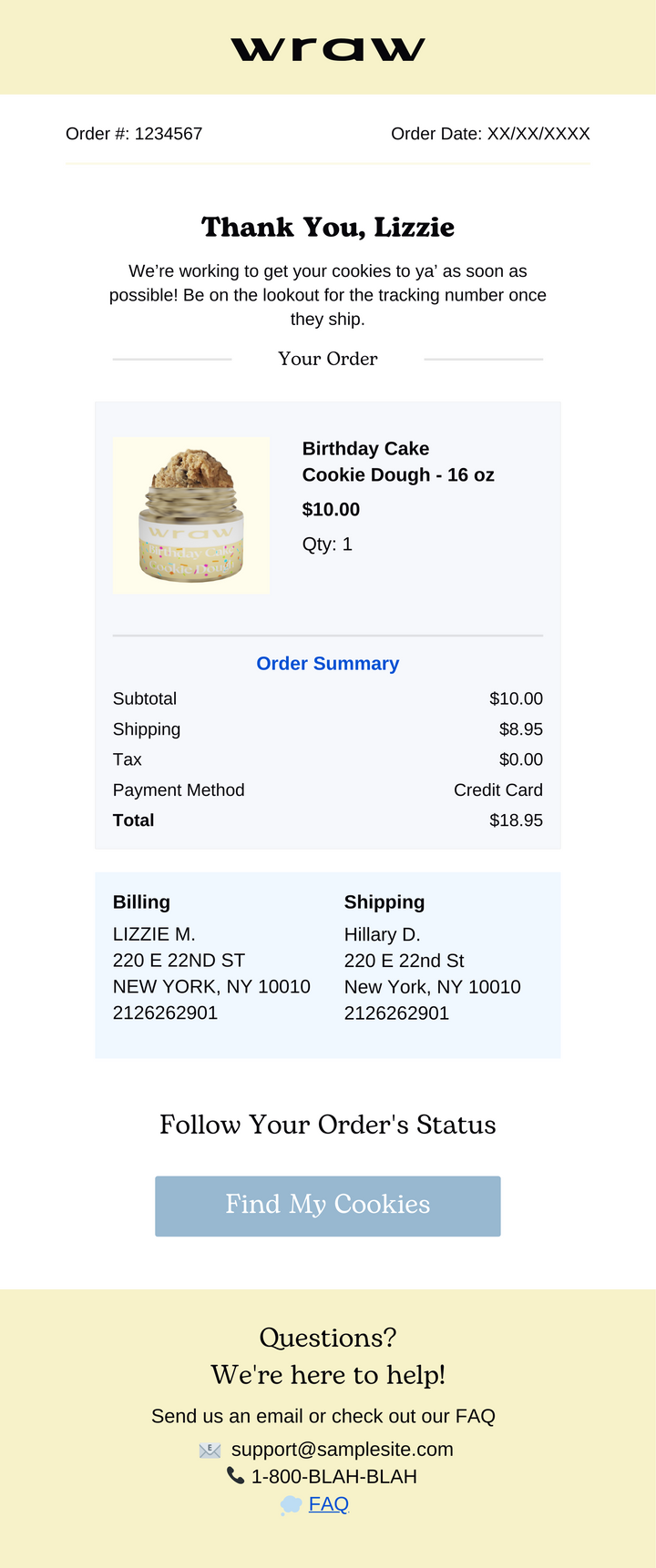Viewport: 656px width, 1568px height.
Task: Click the 1-800-BLAH-BLAH phone number
Action: pos(334,1477)
